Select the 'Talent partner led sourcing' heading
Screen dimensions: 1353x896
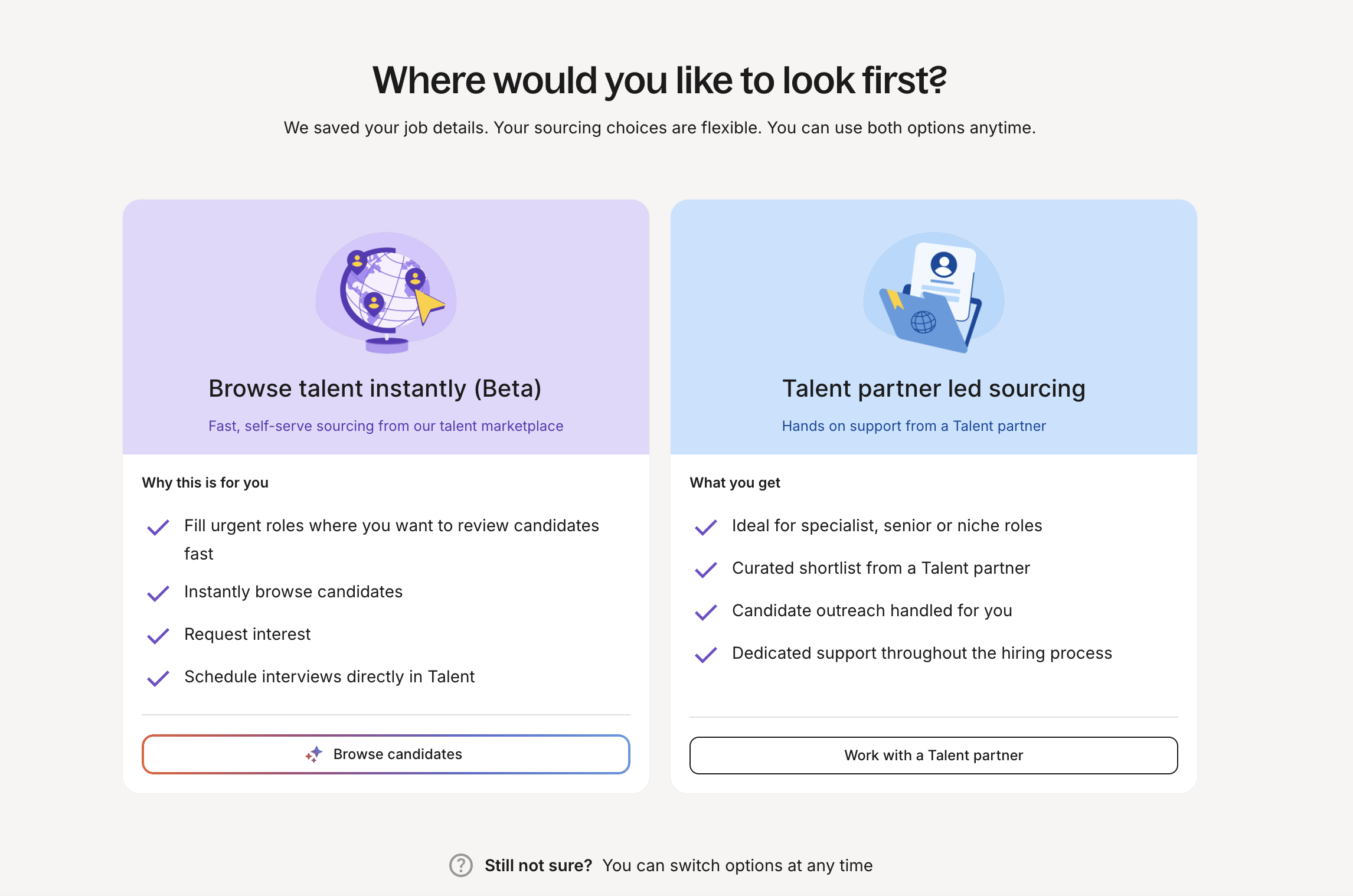(x=933, y=388)
